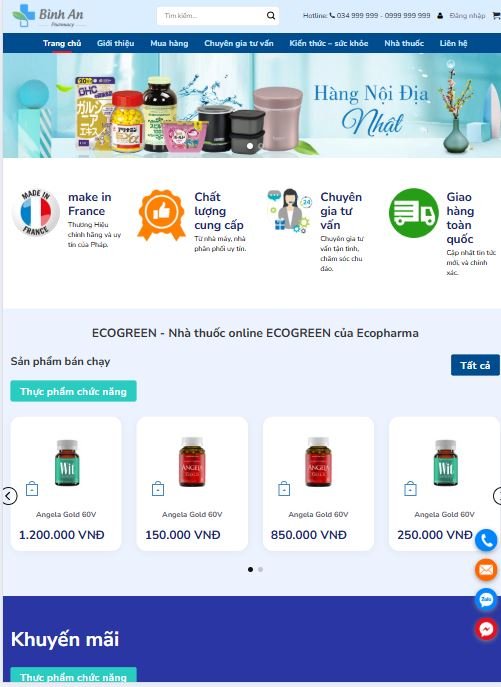
Task: Click the floating phone call icon
Action: click(x=486, y=540)
